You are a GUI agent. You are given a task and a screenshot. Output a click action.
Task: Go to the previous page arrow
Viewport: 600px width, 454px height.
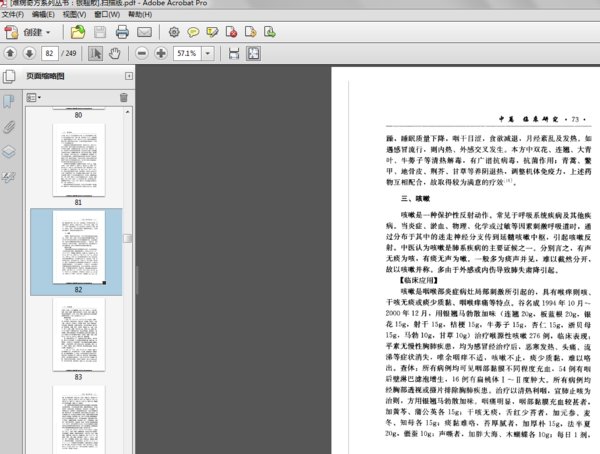(x=10, y=52)
